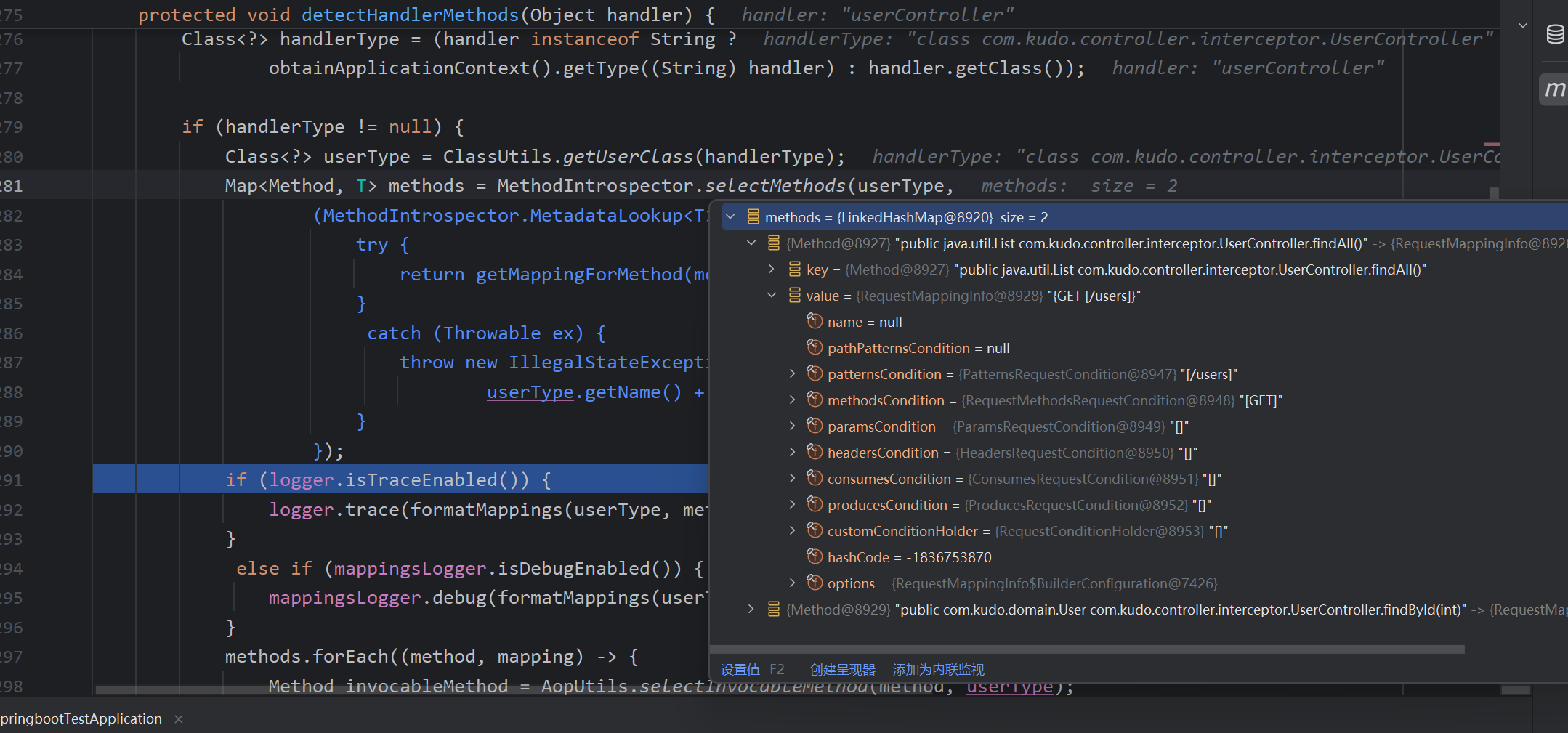Click the field icon beside paramsCondition
1568x733 pixels.
815,426
